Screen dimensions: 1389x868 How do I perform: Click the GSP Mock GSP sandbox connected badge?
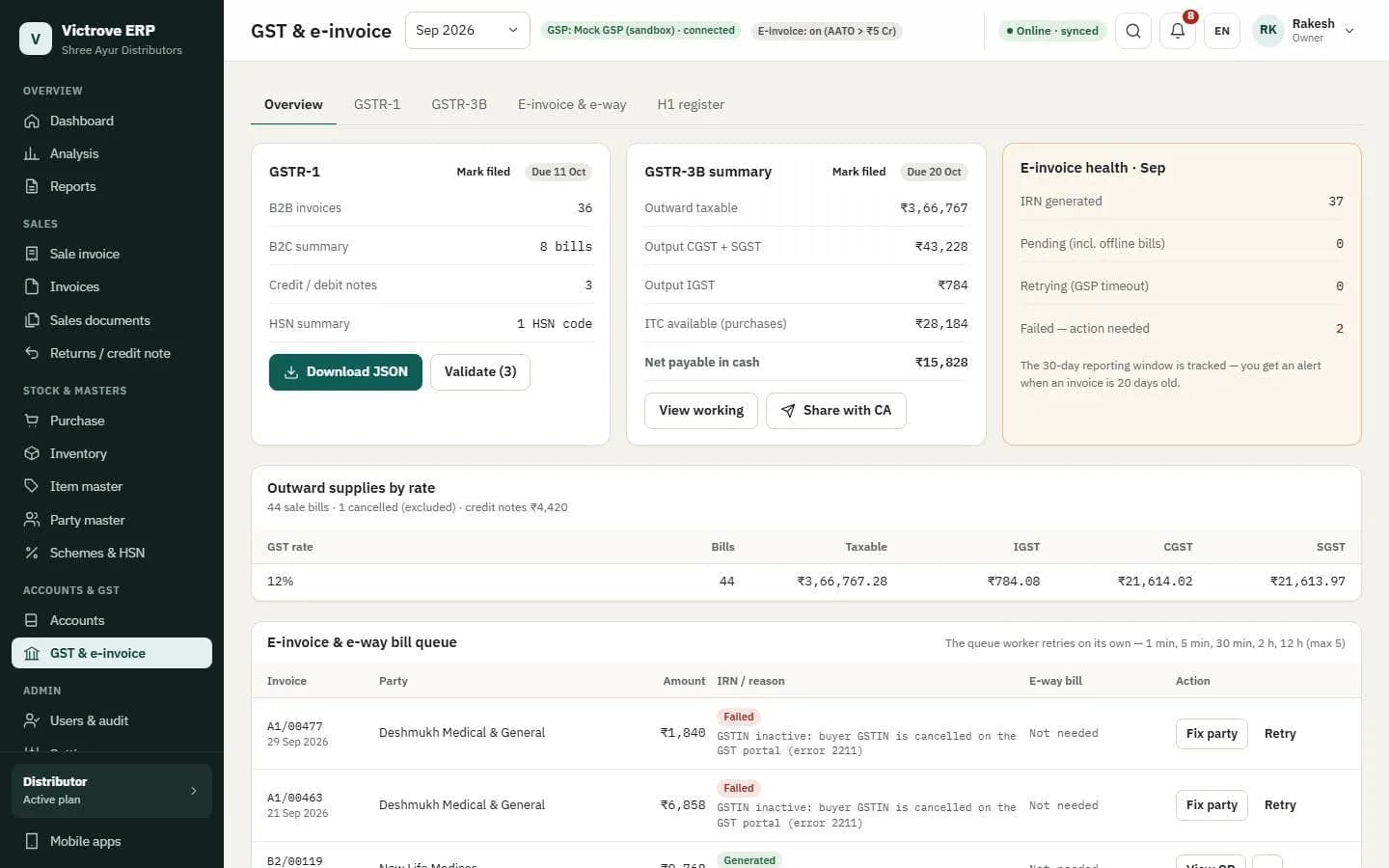640,30
